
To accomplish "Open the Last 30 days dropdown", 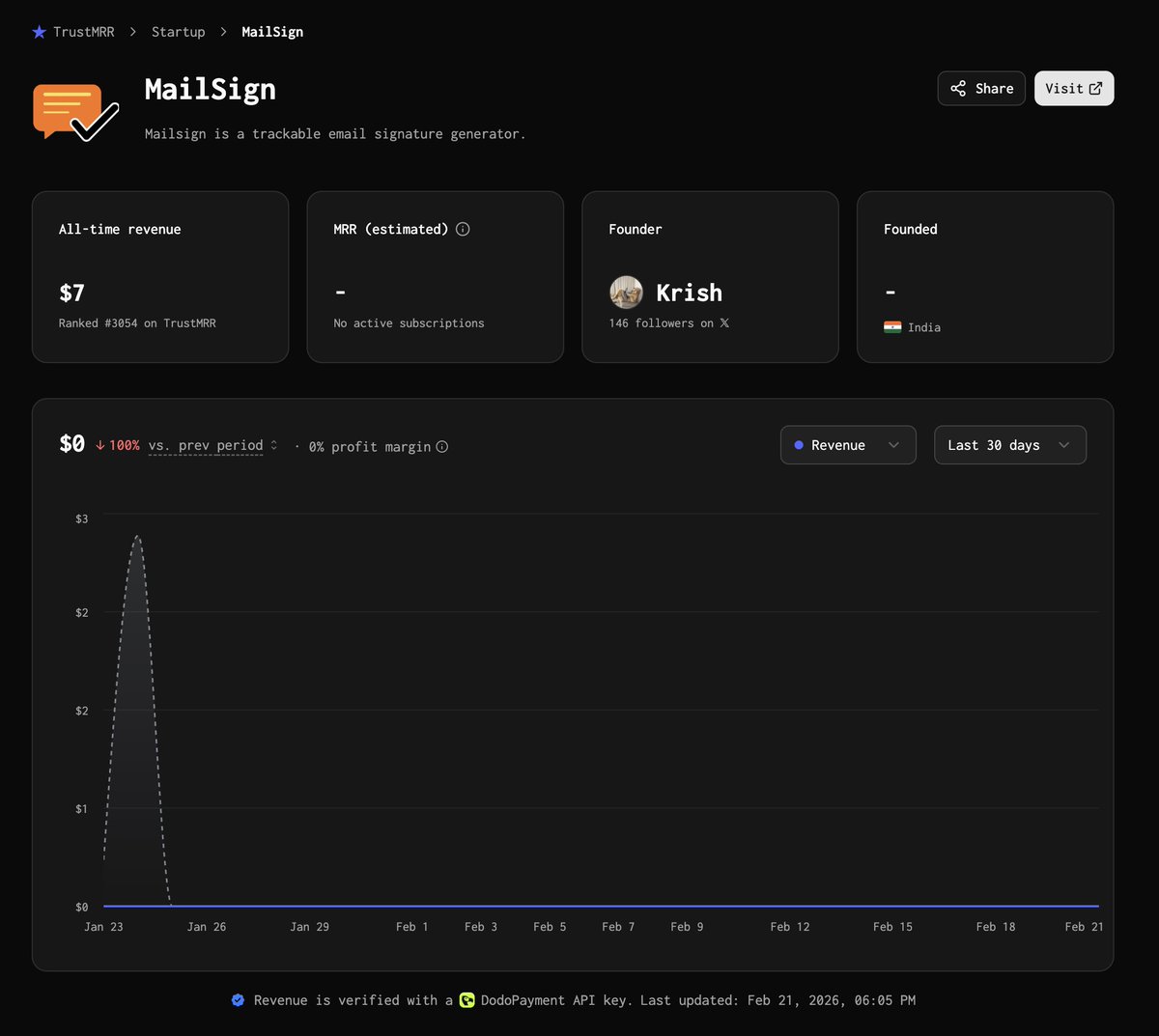I will tap(1010, 445).
